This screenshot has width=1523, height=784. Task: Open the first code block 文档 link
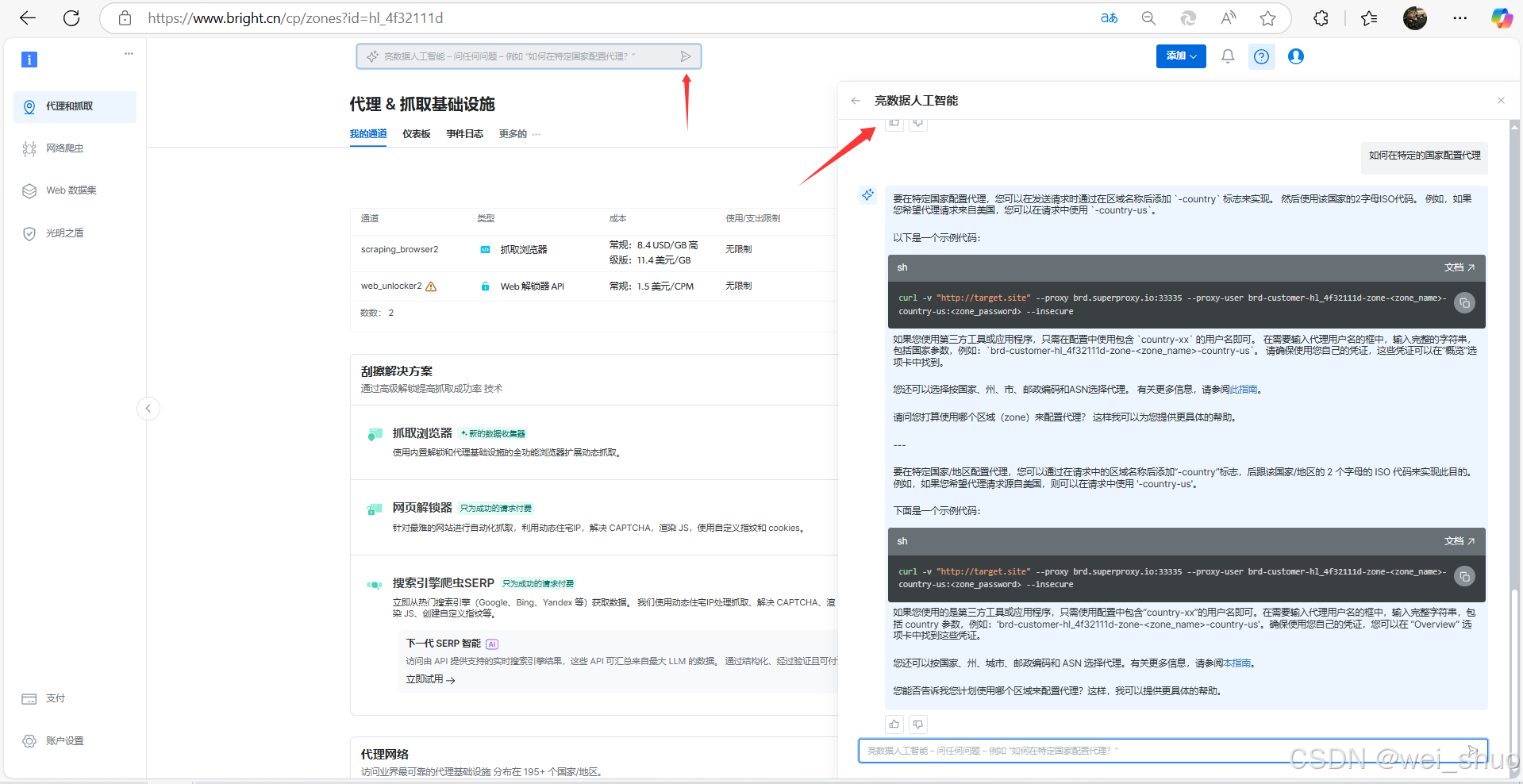[x=1460, y=267]
